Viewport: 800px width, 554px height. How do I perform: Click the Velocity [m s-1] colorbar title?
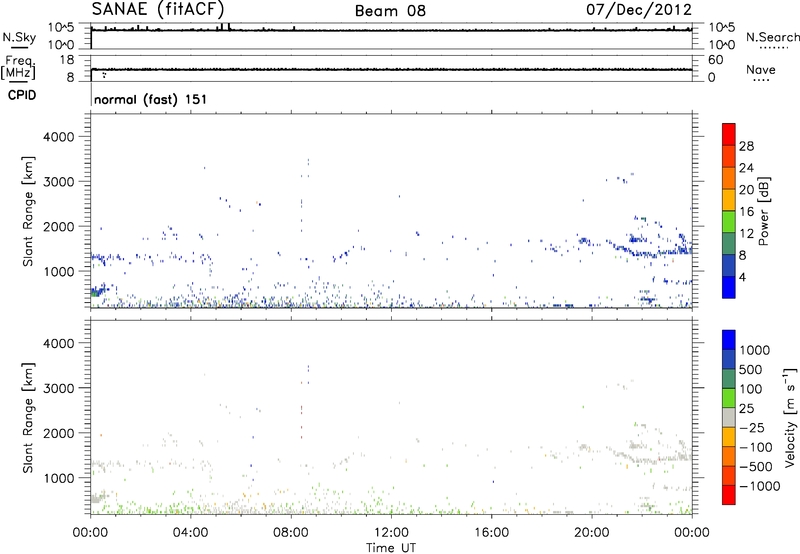790,417
